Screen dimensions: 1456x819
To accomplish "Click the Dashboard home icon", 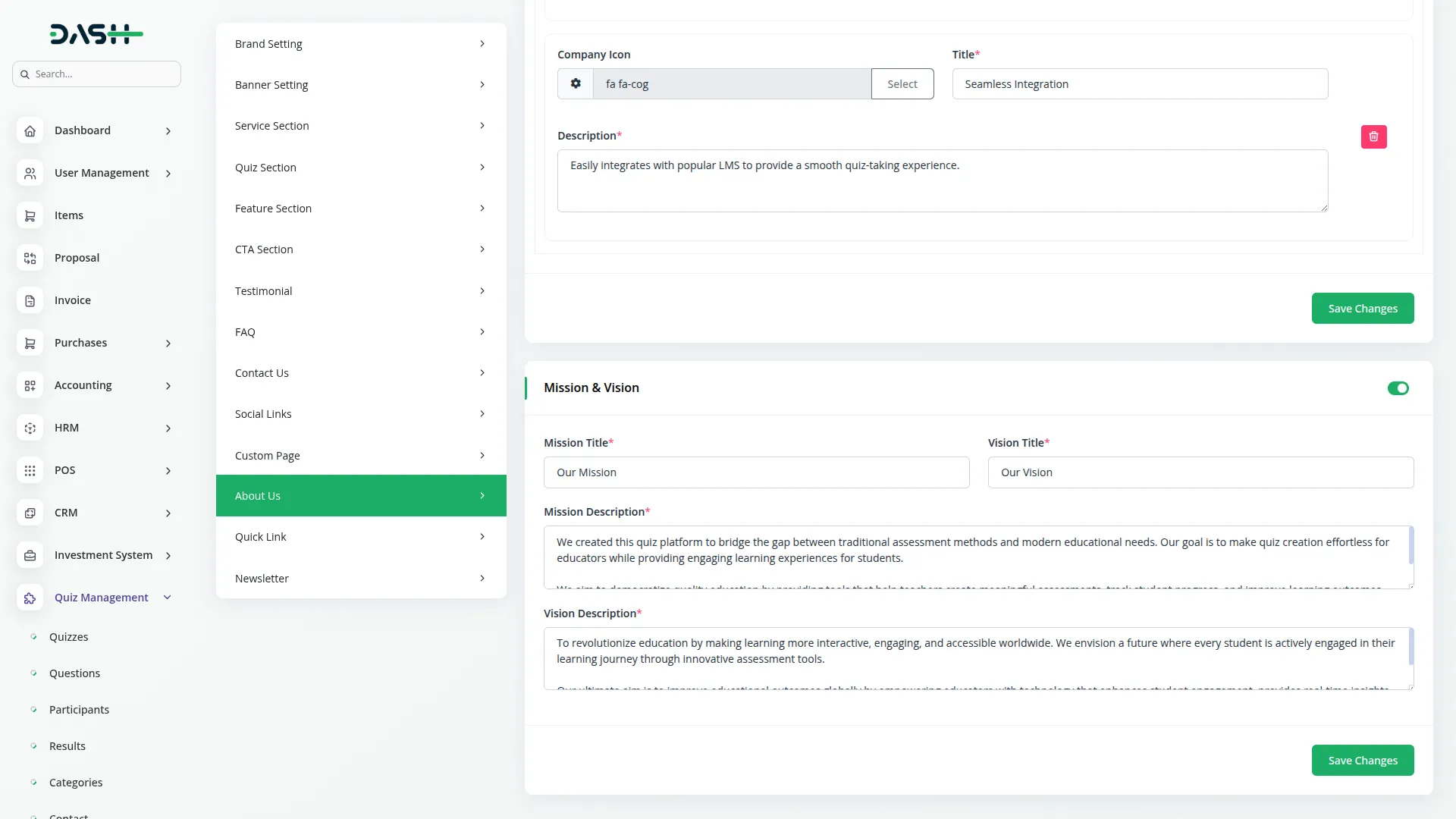I will 30,130.
